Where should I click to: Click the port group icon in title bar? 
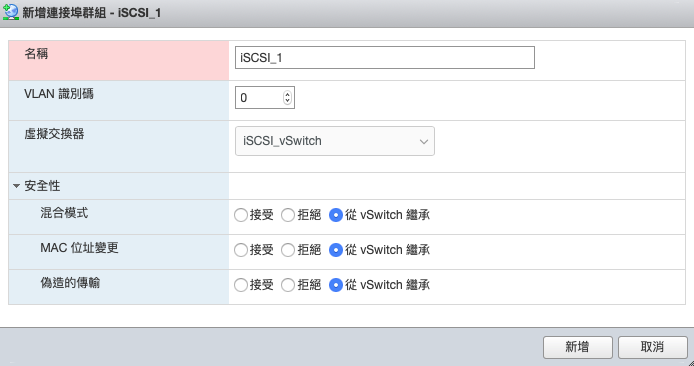click(x=11, y=12)
